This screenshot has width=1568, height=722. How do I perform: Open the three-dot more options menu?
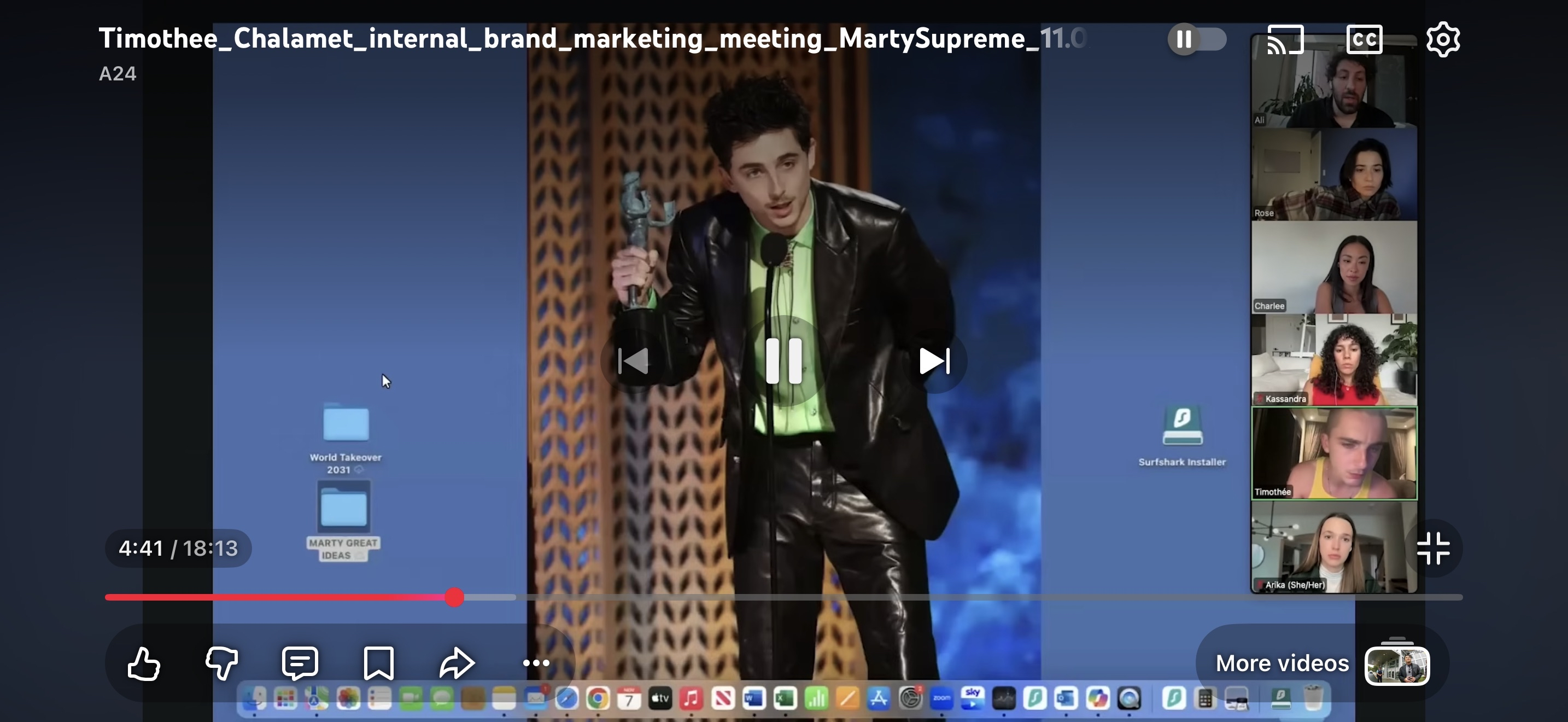(536, 663)
